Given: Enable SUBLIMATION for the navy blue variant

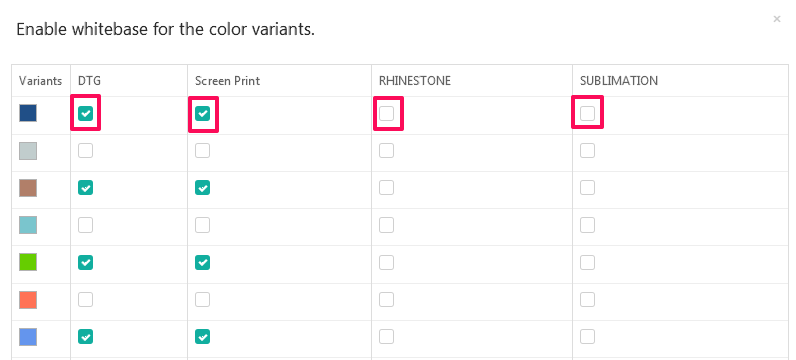Looking at the screenshot, I should (587, 113).
